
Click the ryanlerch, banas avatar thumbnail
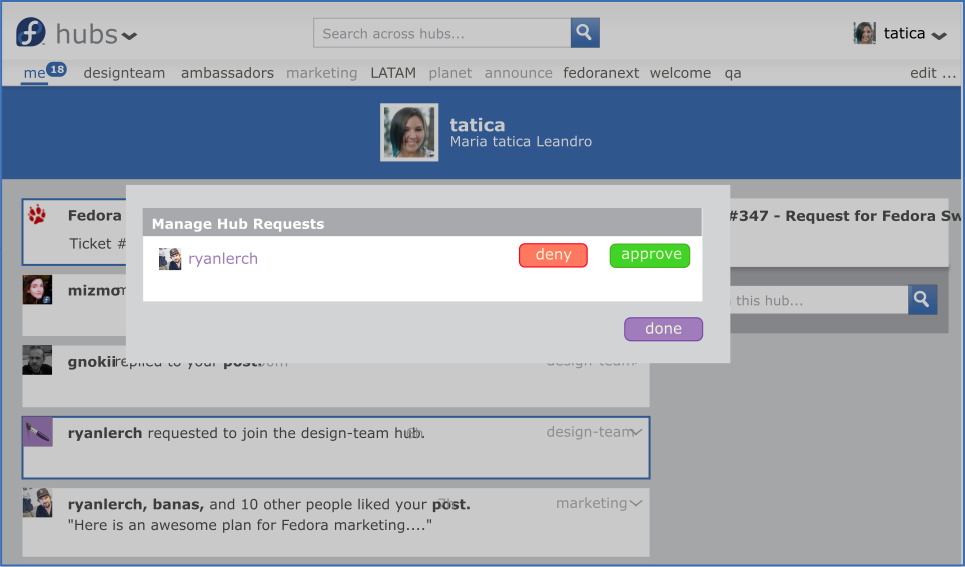point(37,502)
